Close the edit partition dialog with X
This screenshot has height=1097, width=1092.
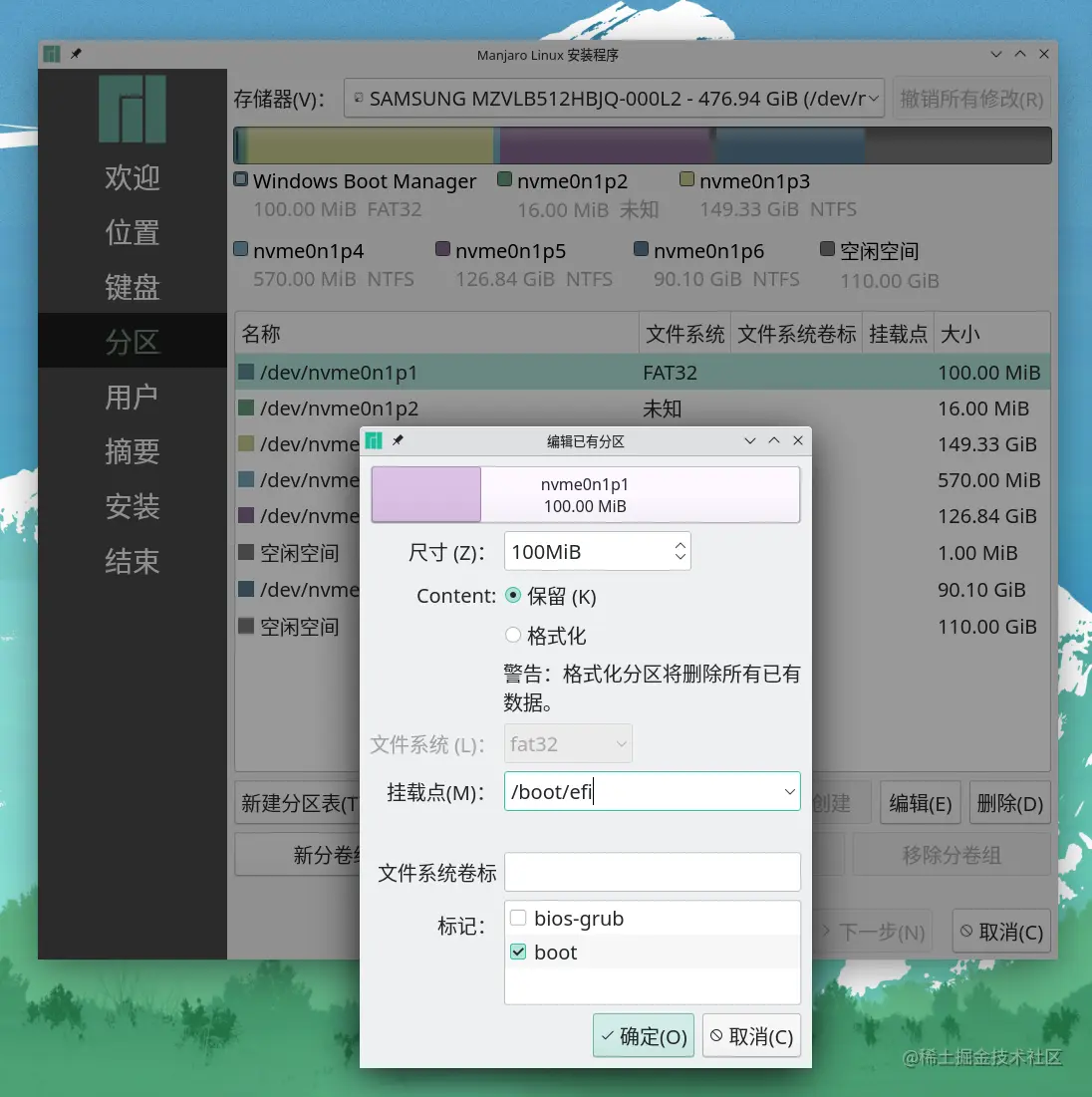click(798, 440)
